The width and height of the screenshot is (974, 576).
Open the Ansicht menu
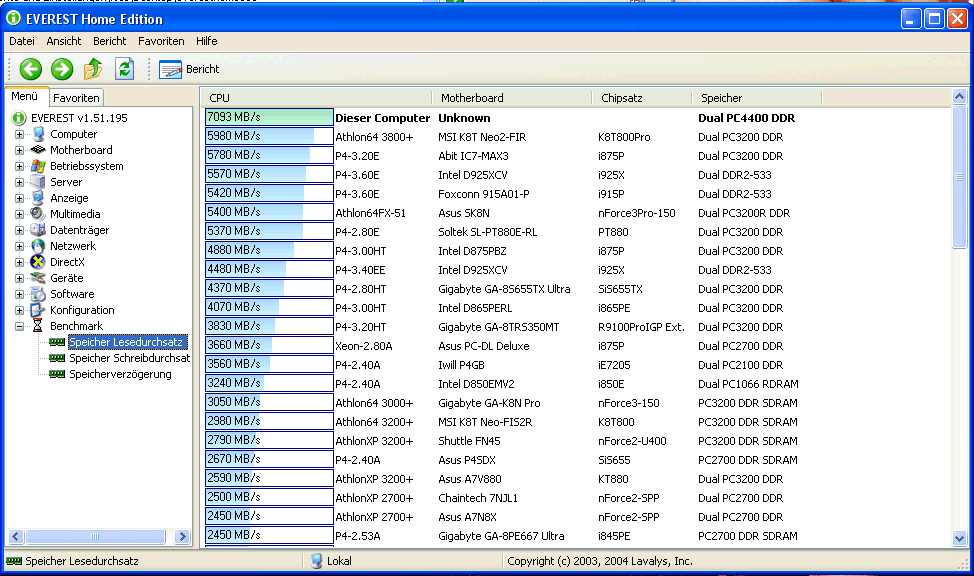coord(63,41)
